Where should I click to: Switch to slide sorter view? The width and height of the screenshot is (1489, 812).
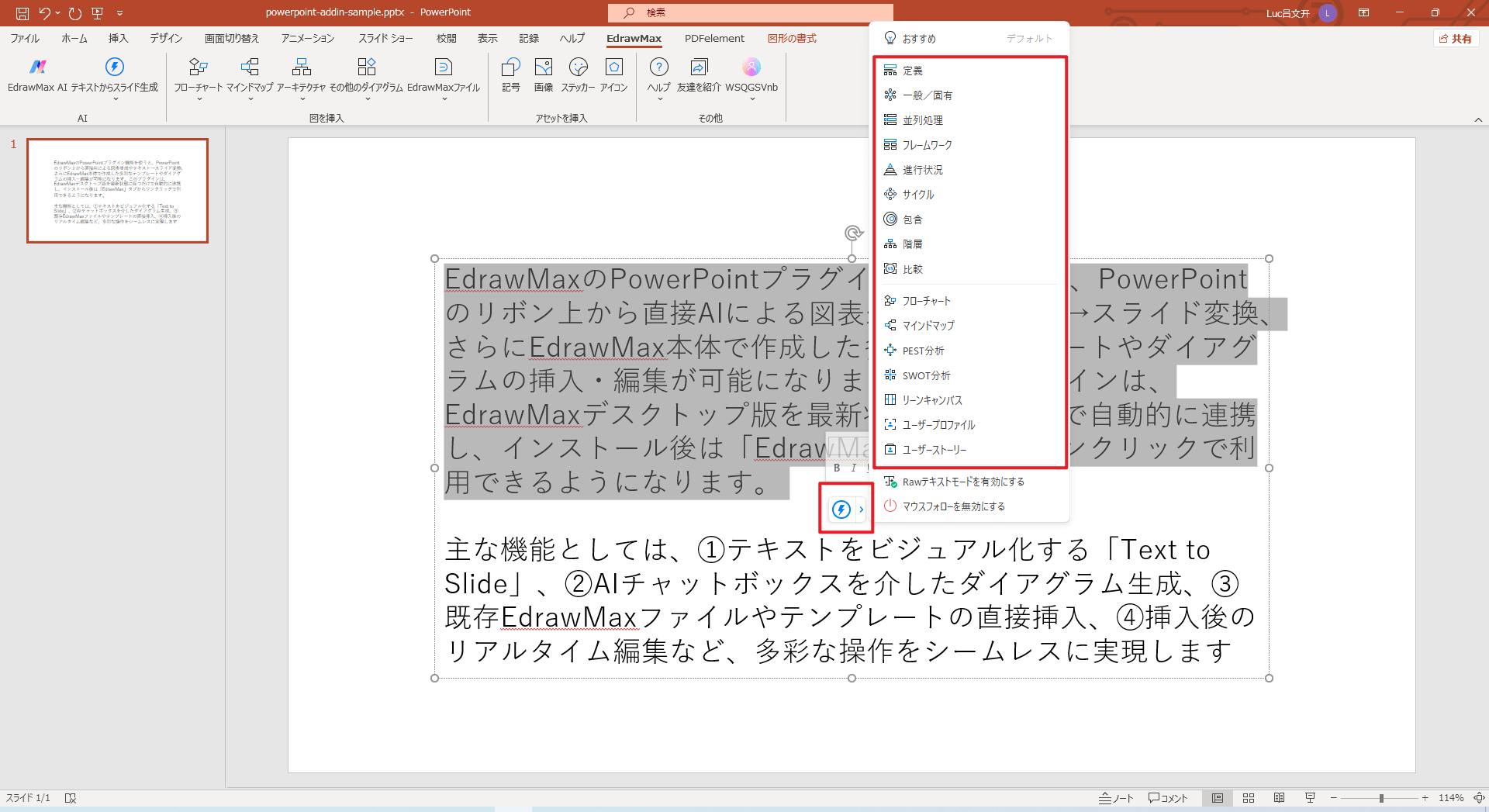(x=1249, y=798)
